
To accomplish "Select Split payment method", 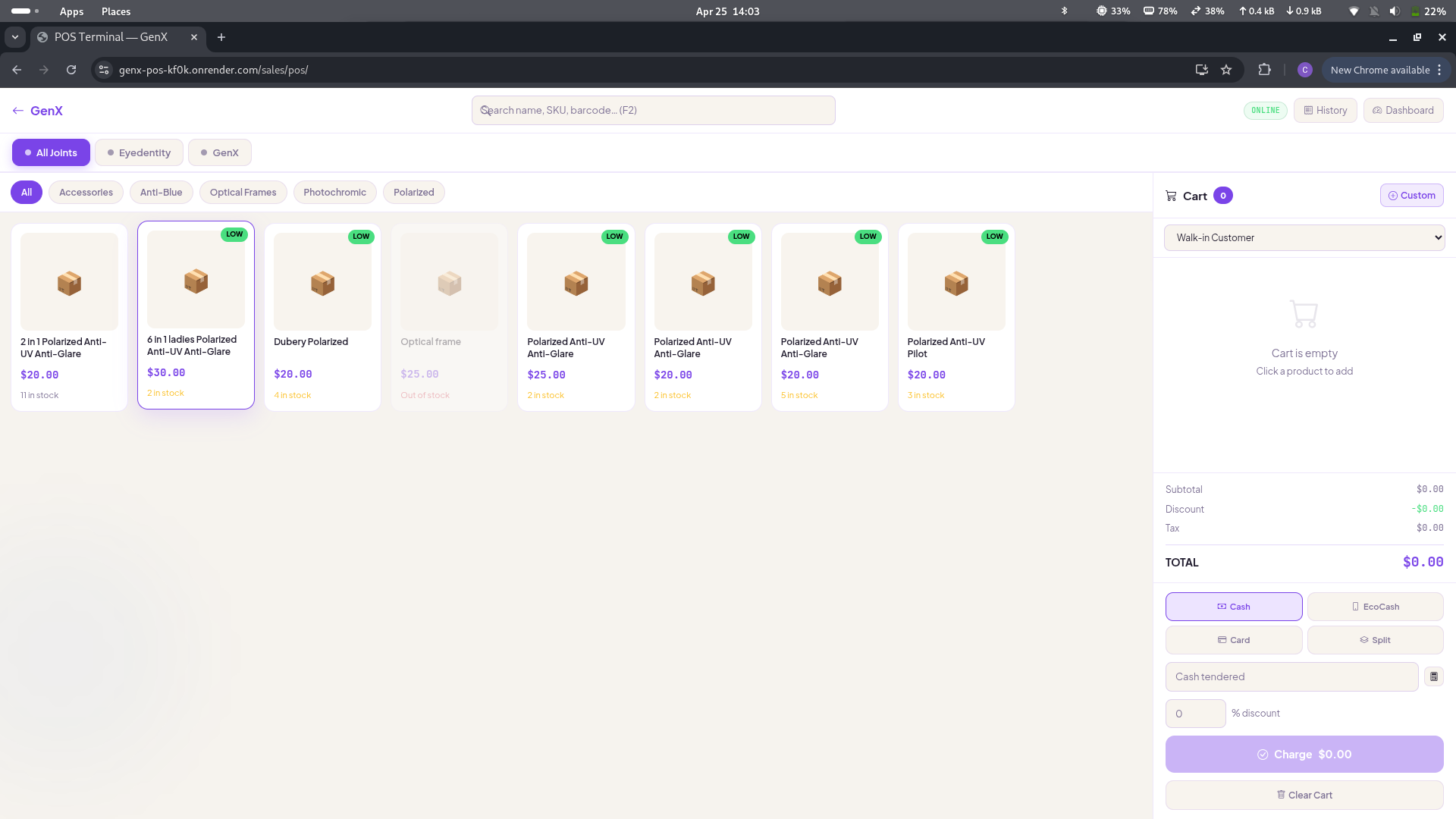I will (x=1375, y=640).
